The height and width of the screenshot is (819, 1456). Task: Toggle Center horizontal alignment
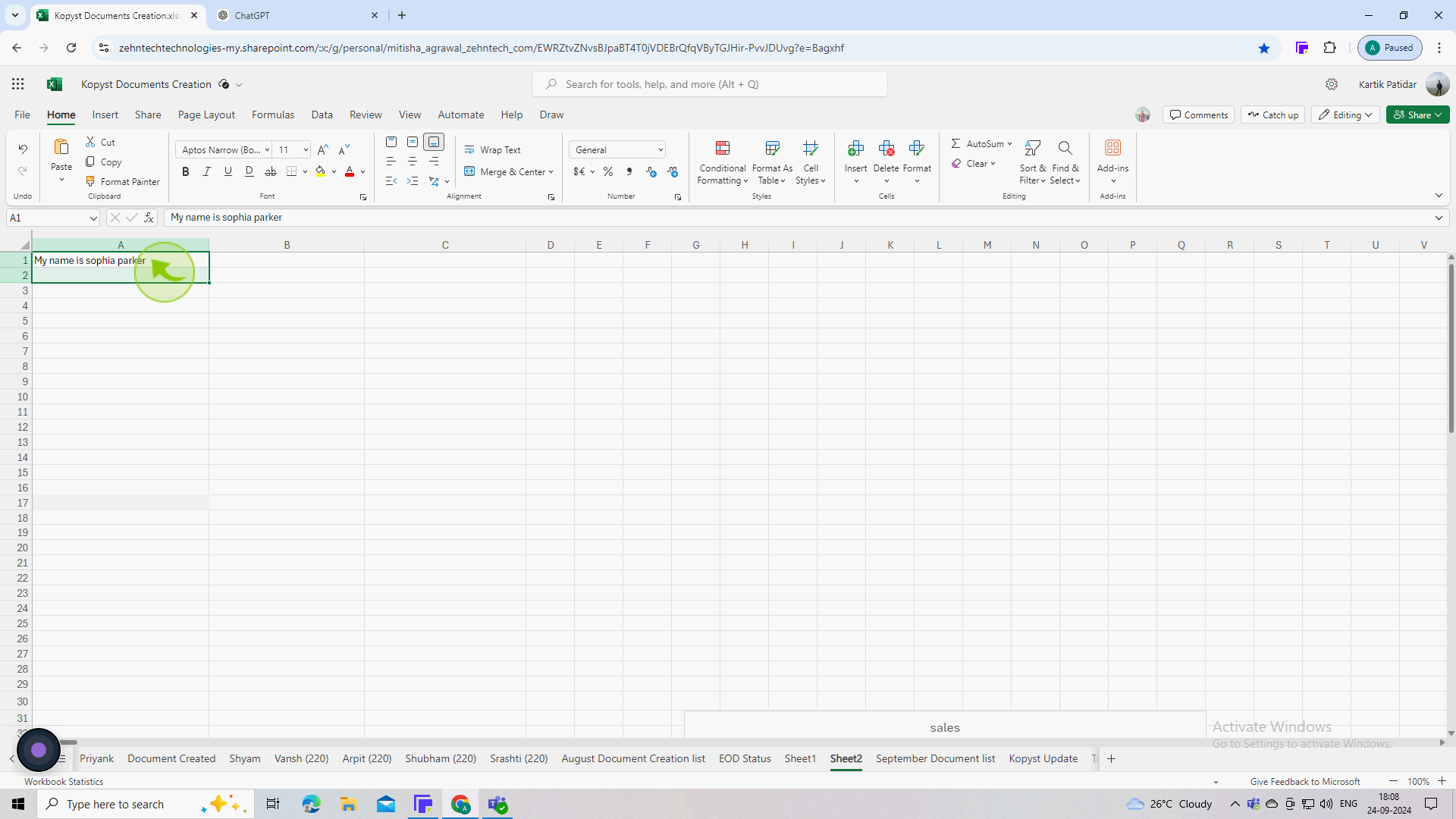coord(413,162)
